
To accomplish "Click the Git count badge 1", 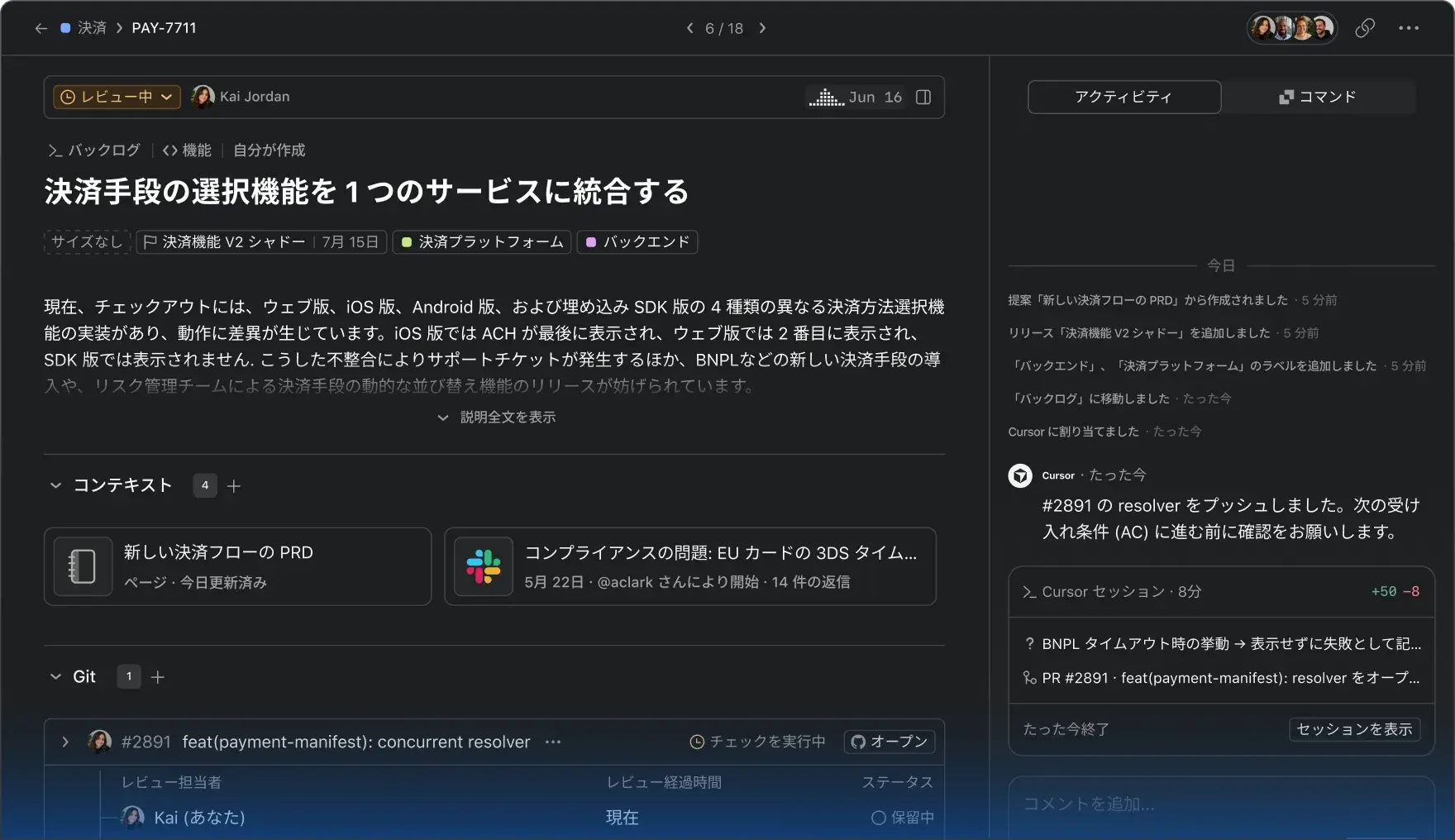I will pos(128,676).
